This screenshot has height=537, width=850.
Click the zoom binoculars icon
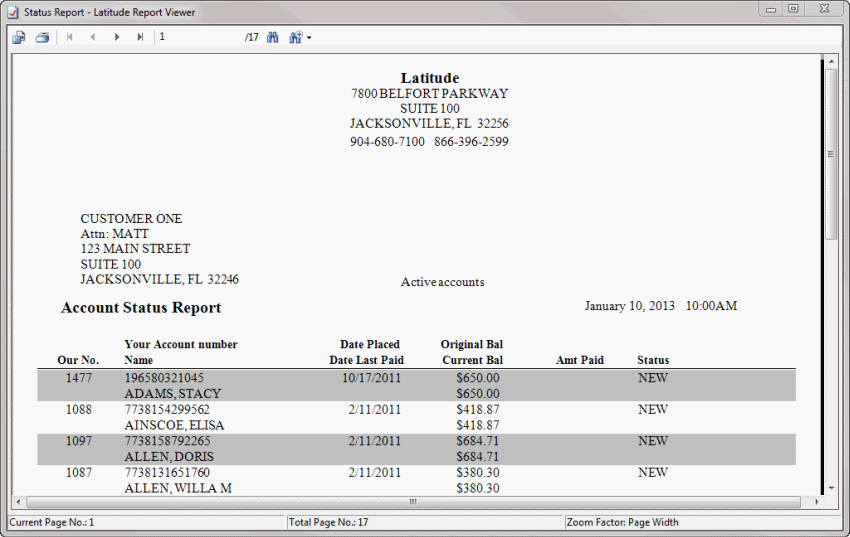coord(295,37)
